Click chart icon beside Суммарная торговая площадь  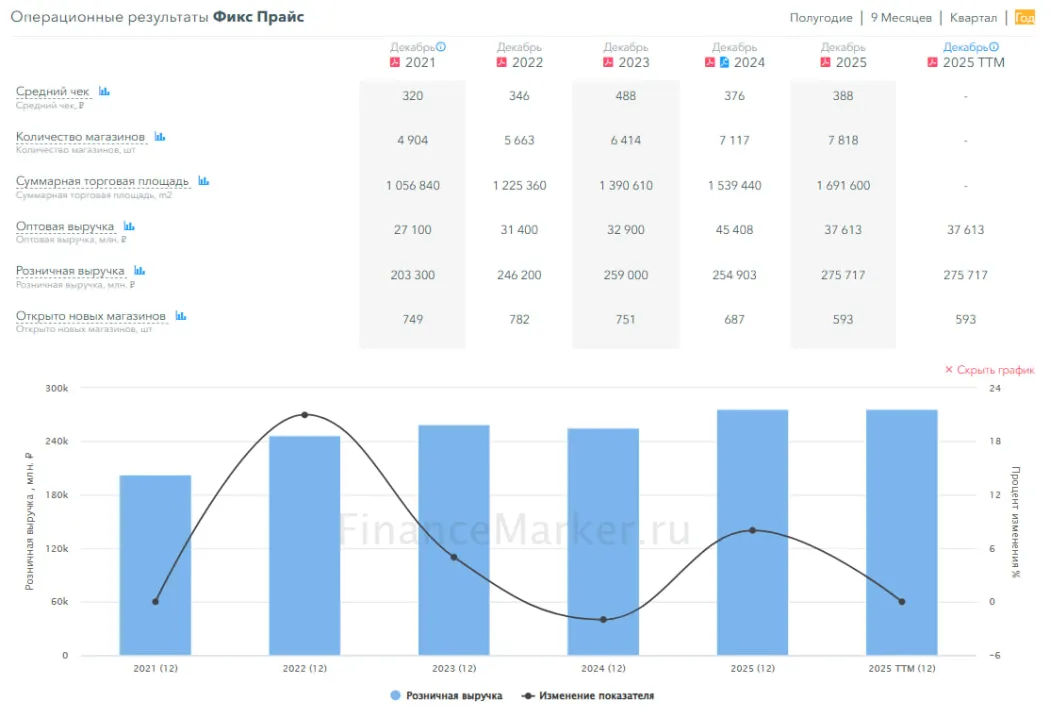(x=203, y=181)
